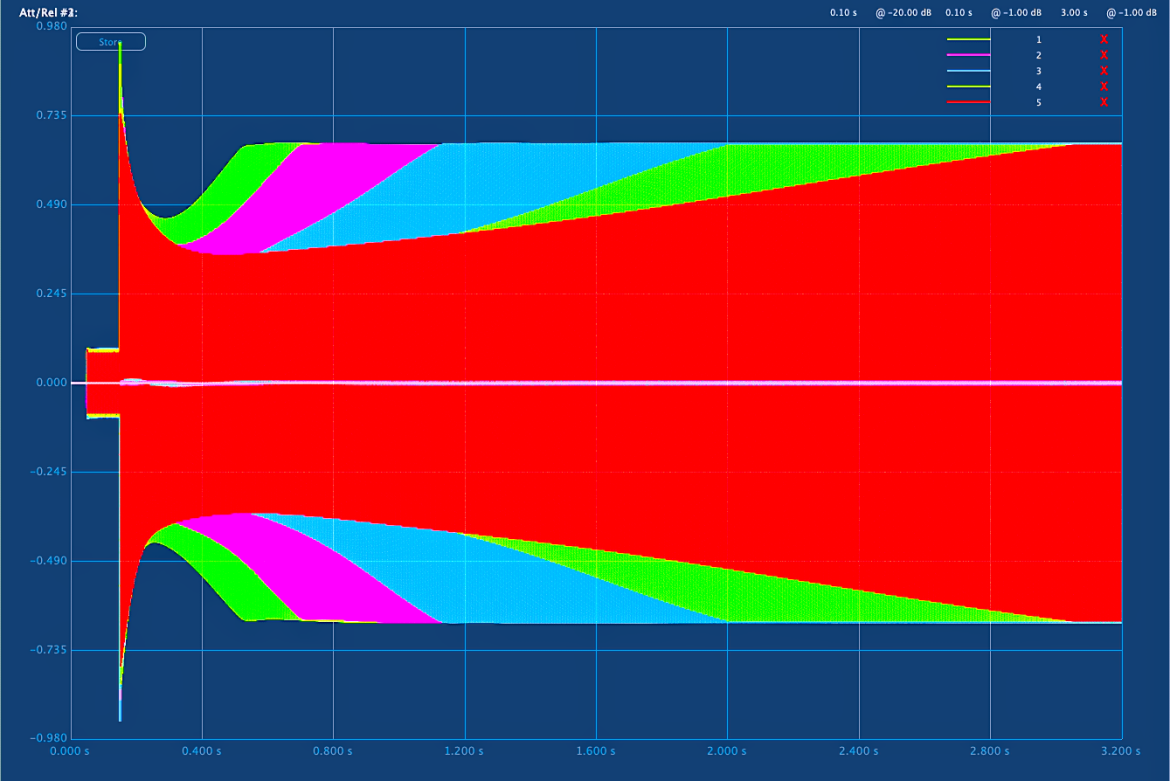Pick the red line swatch for trace 5
Screen dimensions: 1170x781
[x=969, y=102]
